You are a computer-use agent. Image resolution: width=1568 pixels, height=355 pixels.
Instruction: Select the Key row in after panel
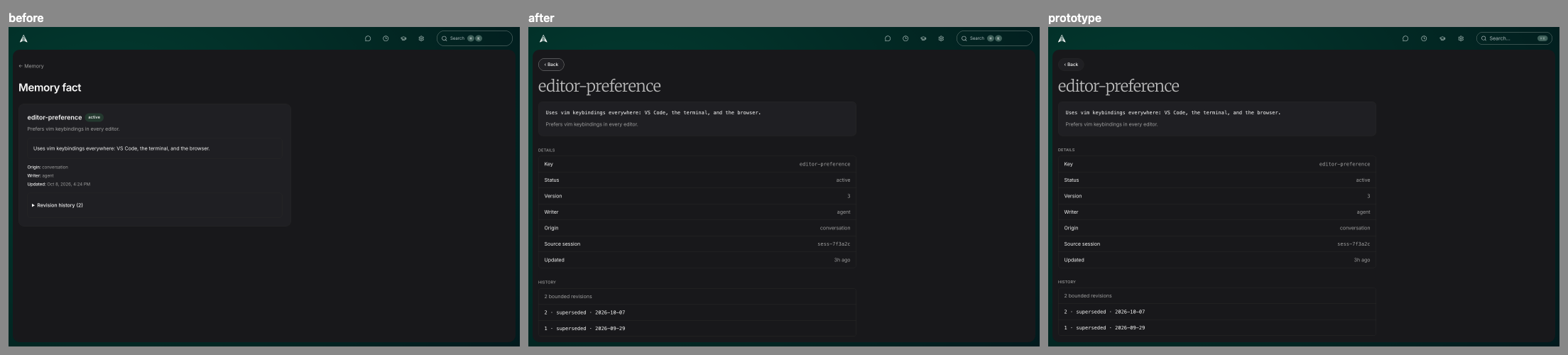click(697, 164)
